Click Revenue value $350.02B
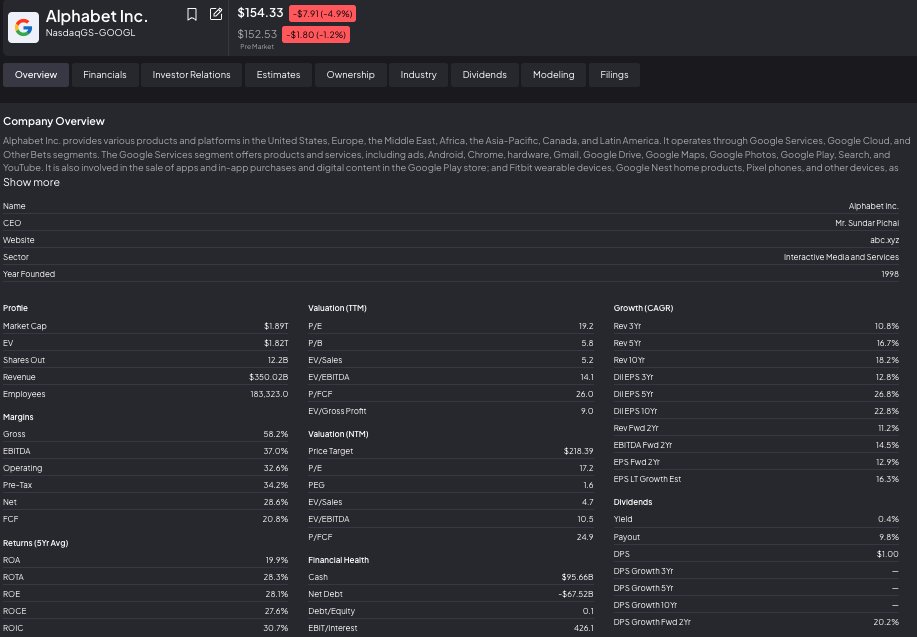 268,377
